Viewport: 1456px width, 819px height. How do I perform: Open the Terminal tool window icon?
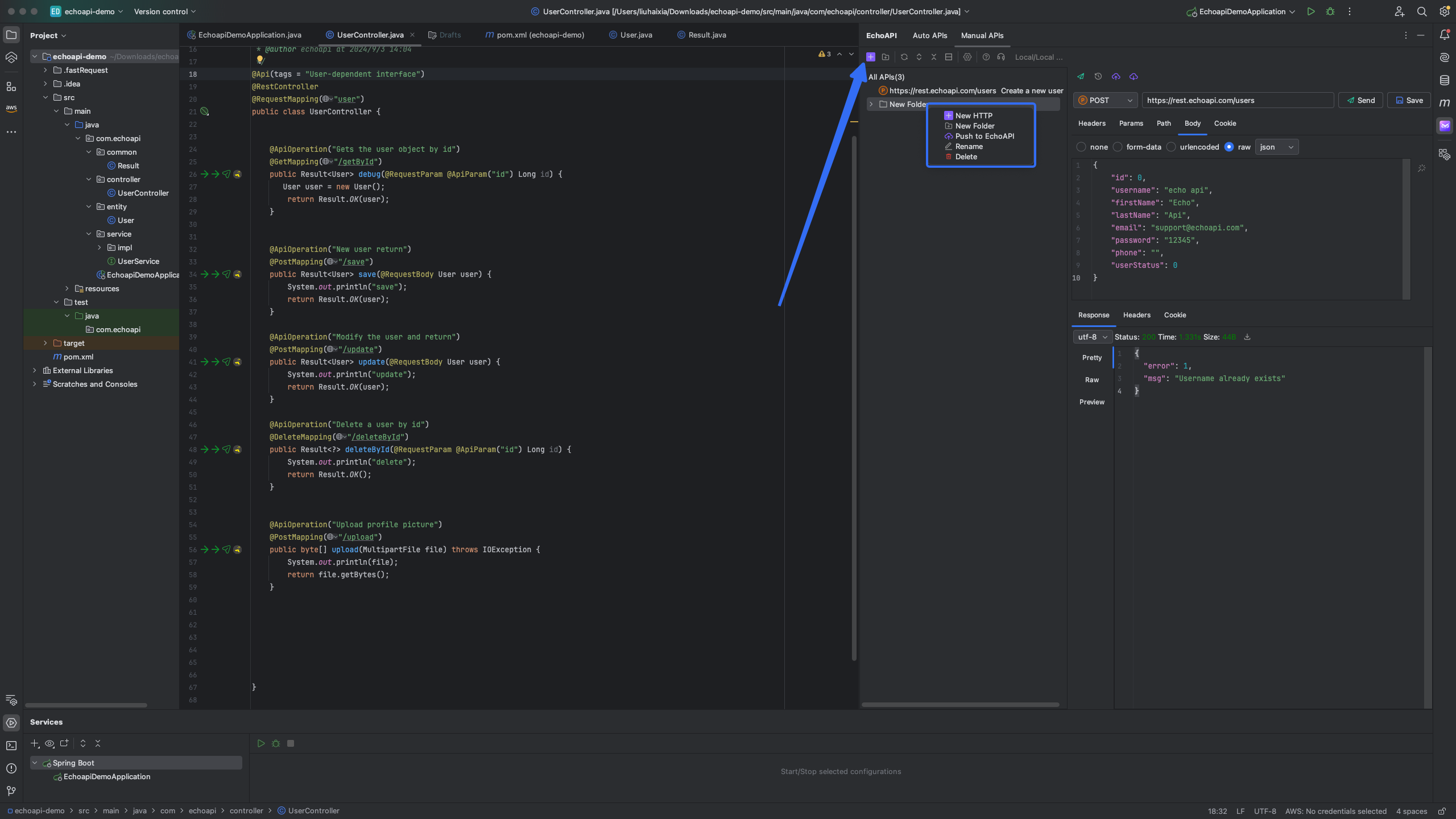(x=11, y=746)
